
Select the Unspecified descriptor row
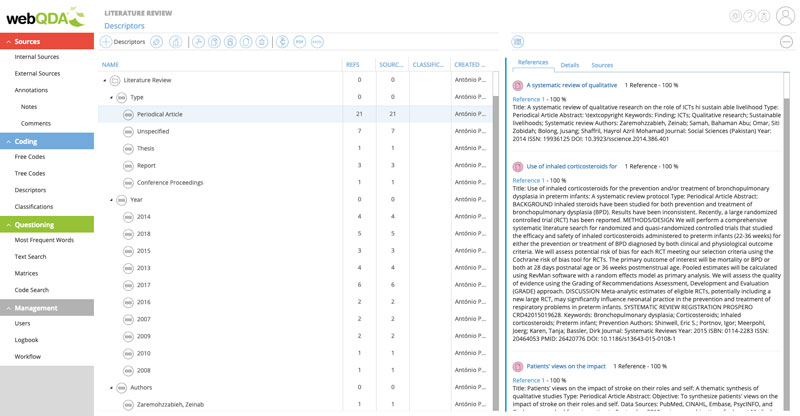click(x=295, y=131)
